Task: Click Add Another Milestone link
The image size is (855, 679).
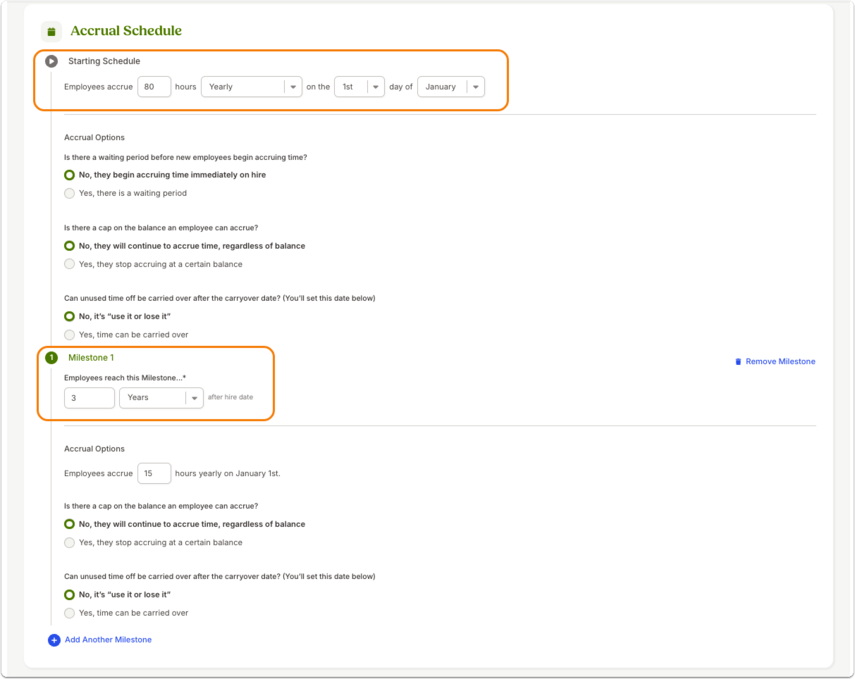Action: [108, 640]
